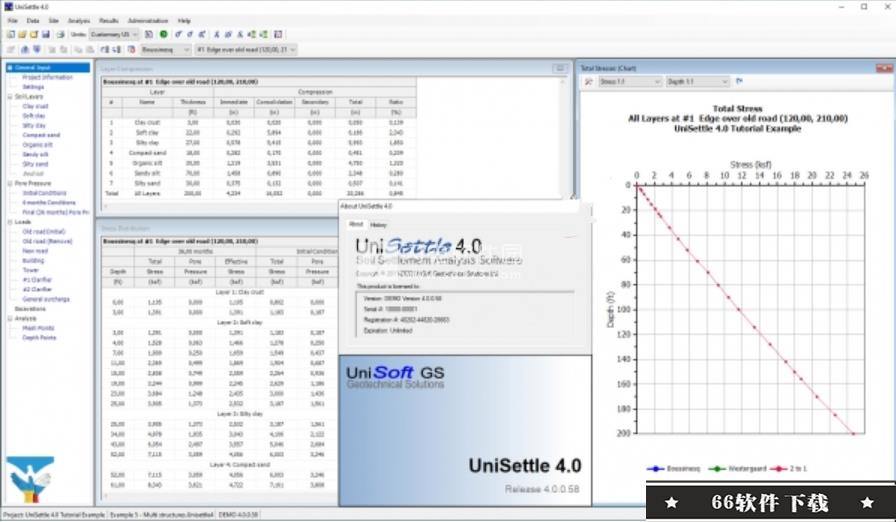Open the Data menu

click(33, 21)
